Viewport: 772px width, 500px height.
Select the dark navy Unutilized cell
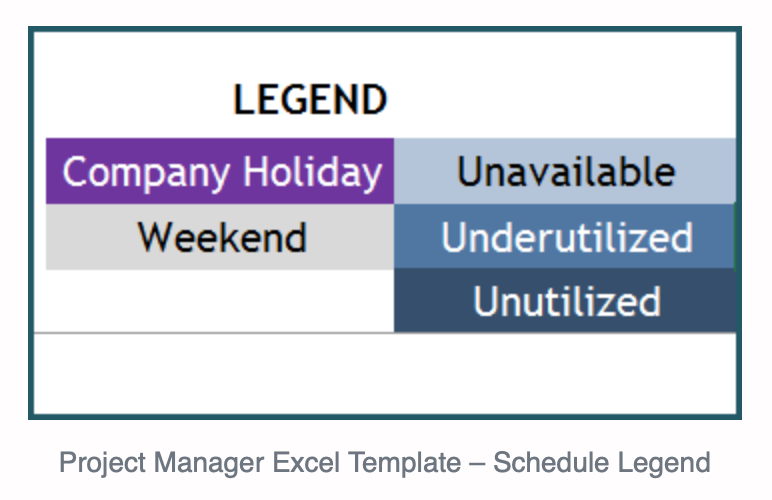point(565,301)
